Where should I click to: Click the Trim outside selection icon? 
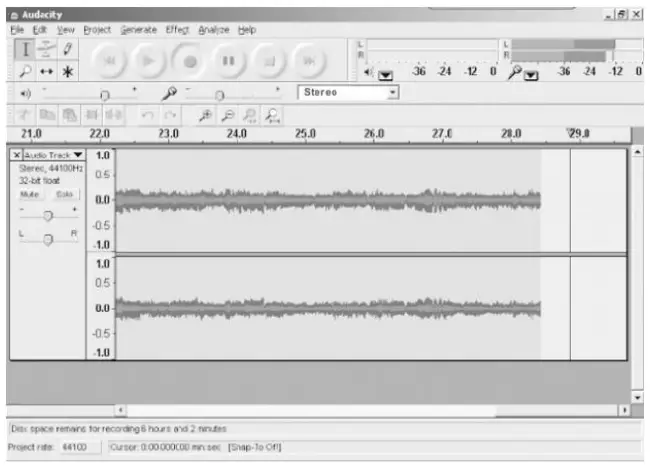click(x=92, y=115)
